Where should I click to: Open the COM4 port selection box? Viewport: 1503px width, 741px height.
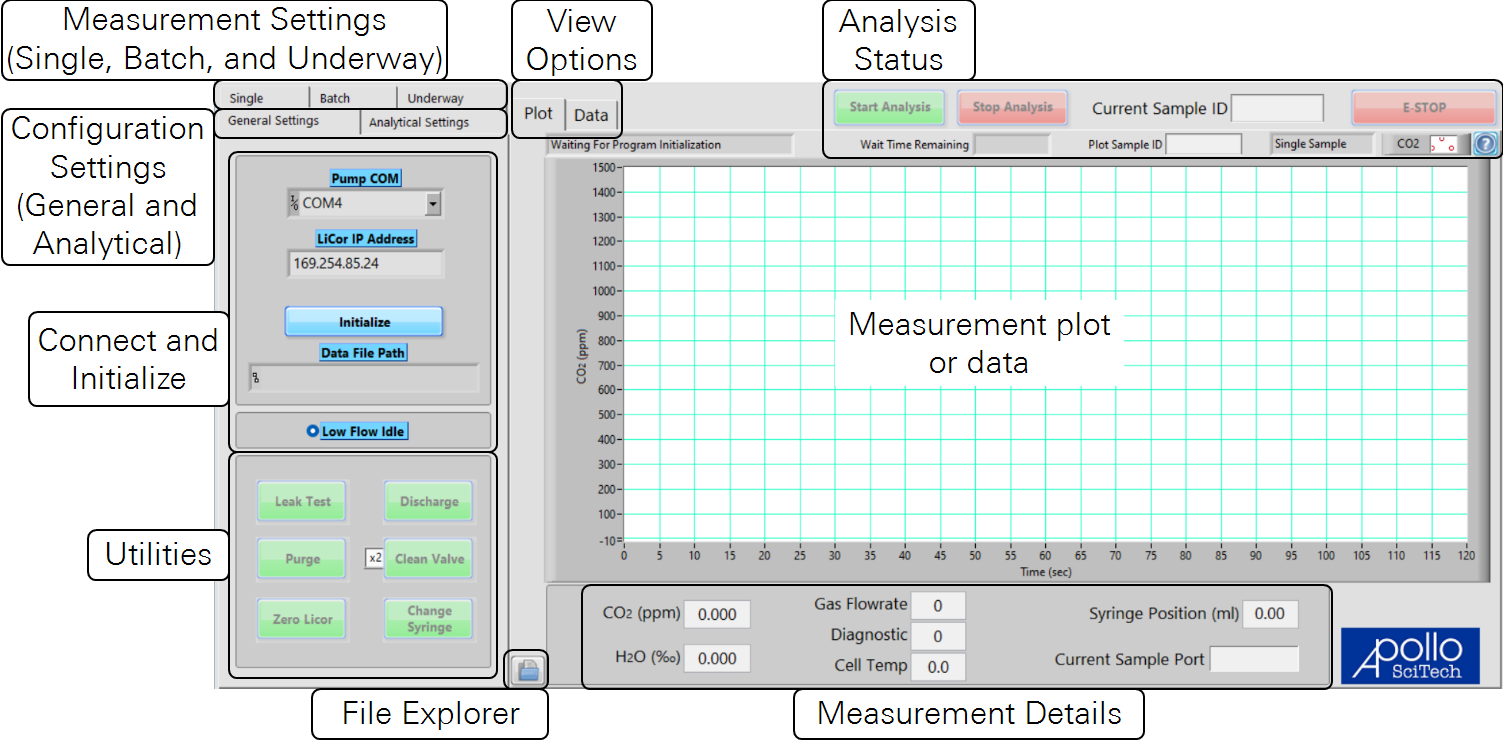click(x=362, y=203)
